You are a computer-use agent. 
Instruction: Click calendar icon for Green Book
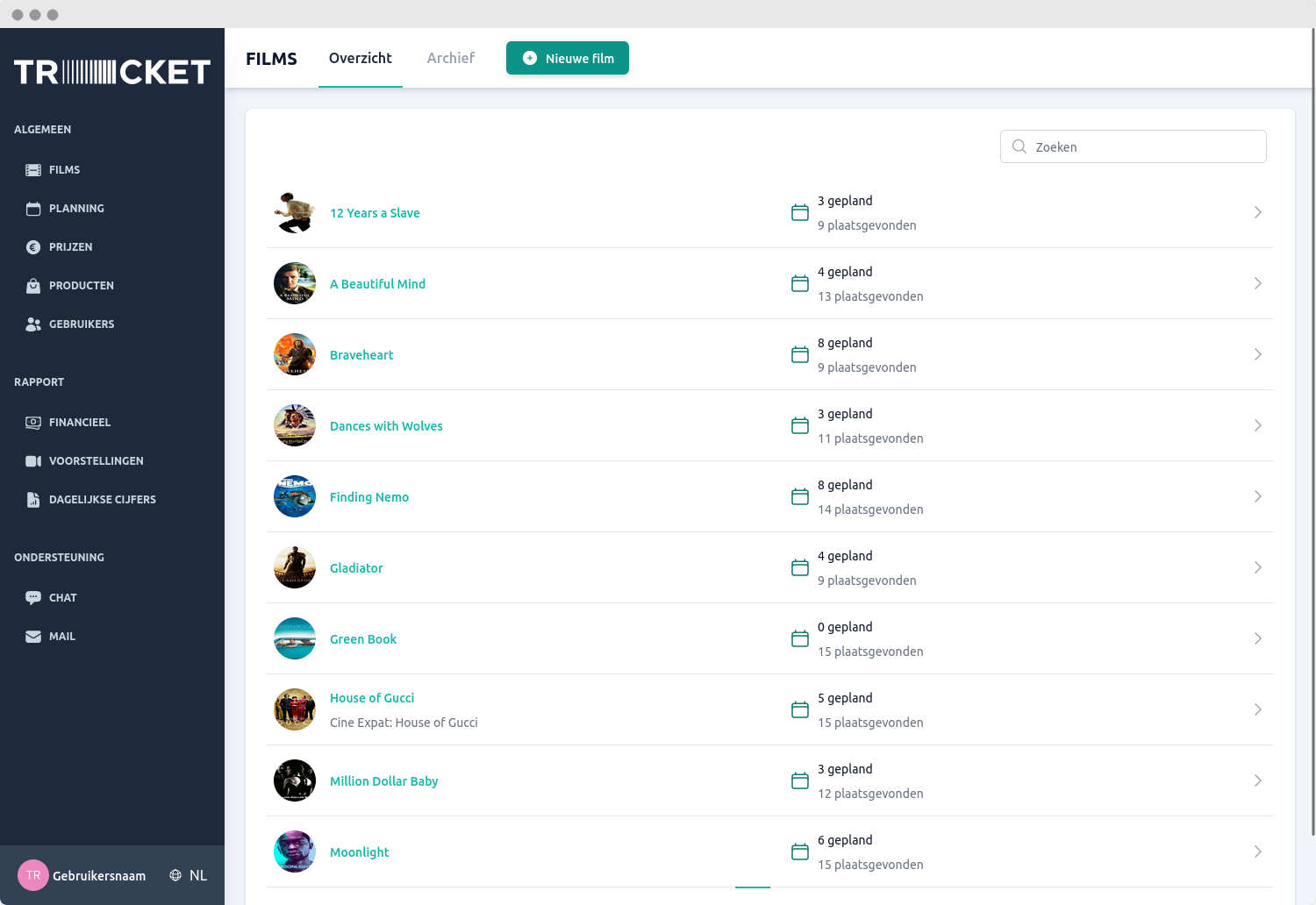[x=800, y=638]
